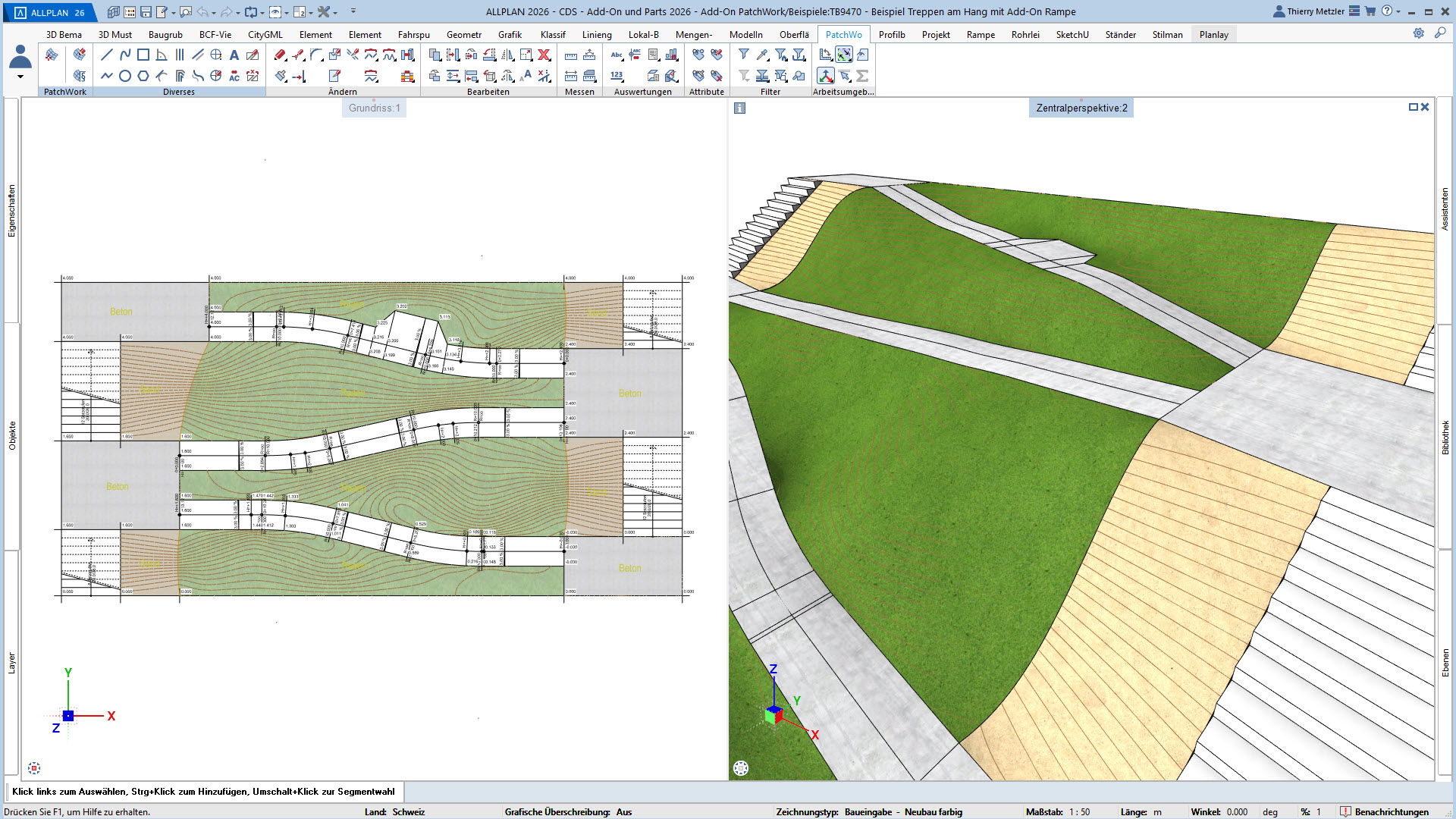Viewport: 1456px width, 819px height.
Task: Select the Line drawing tool
Action: [x=107, y=55]
